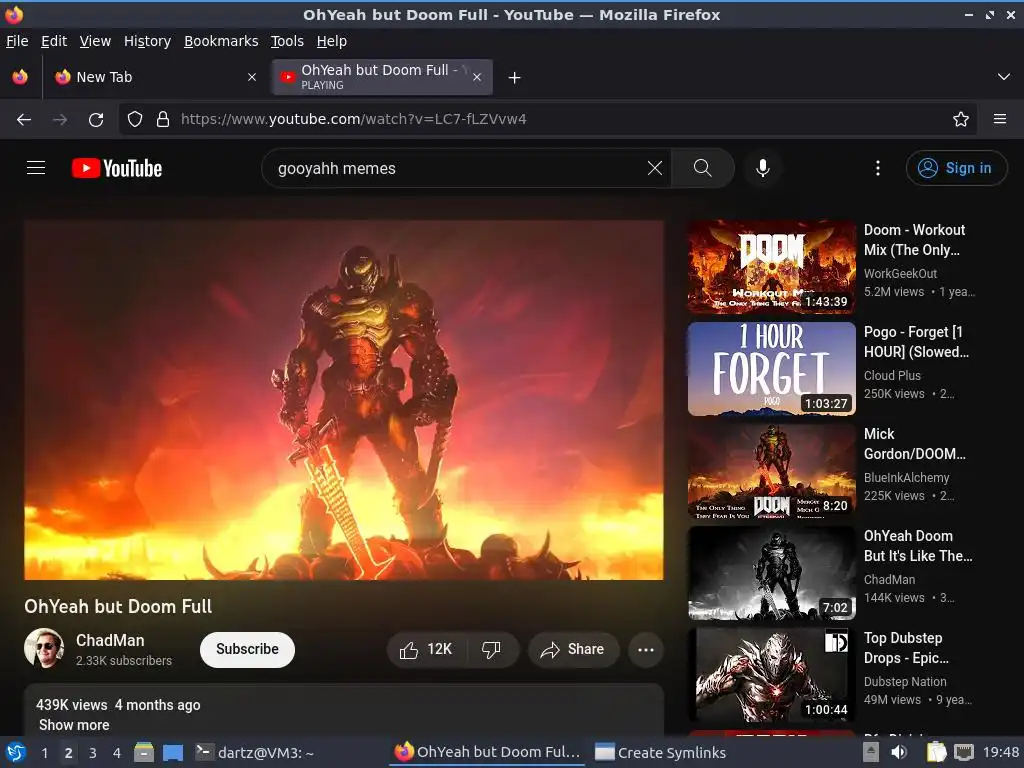1024x768 pixels.
Task: Open the file manager taskbar icon
Action: (x=144, y=752)
